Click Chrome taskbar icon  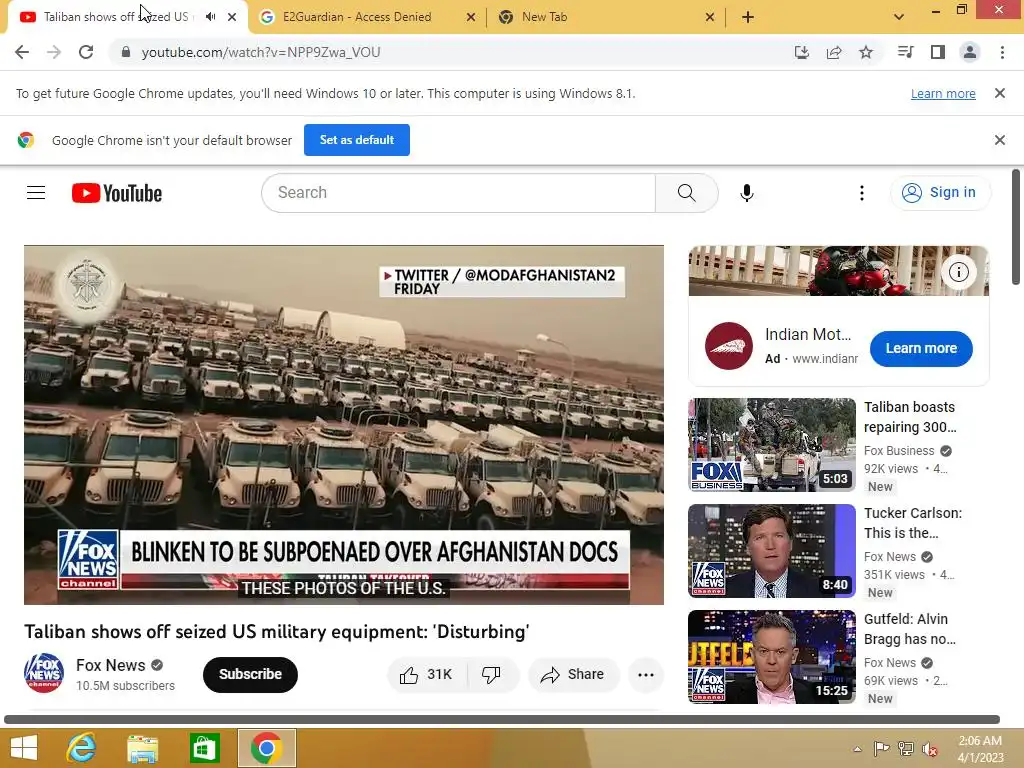[x=266, y=748]
